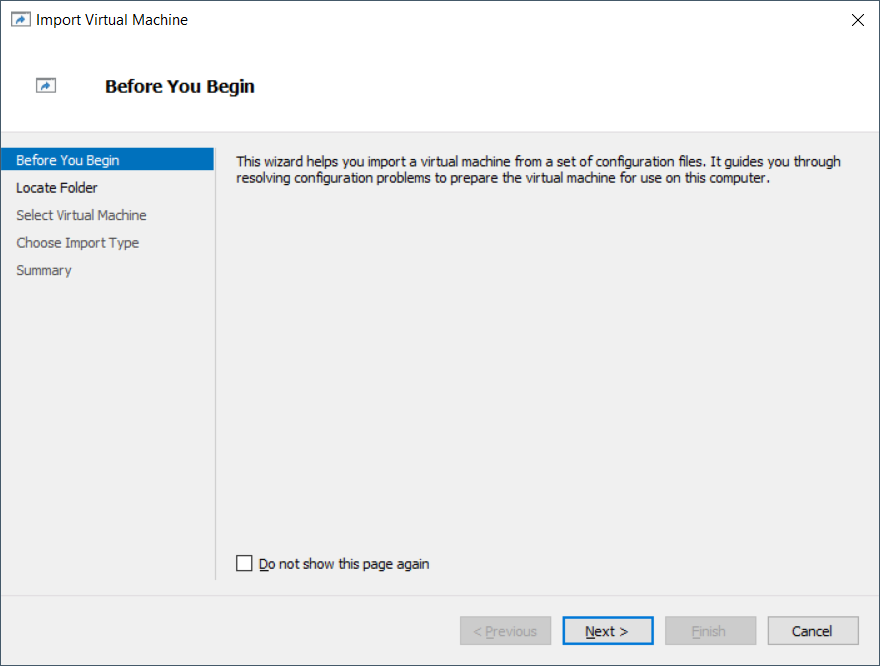This screenshot has height=666, width=880.
Task: Select the Summary step in the sidebar
Action: (x=44, y=270)
